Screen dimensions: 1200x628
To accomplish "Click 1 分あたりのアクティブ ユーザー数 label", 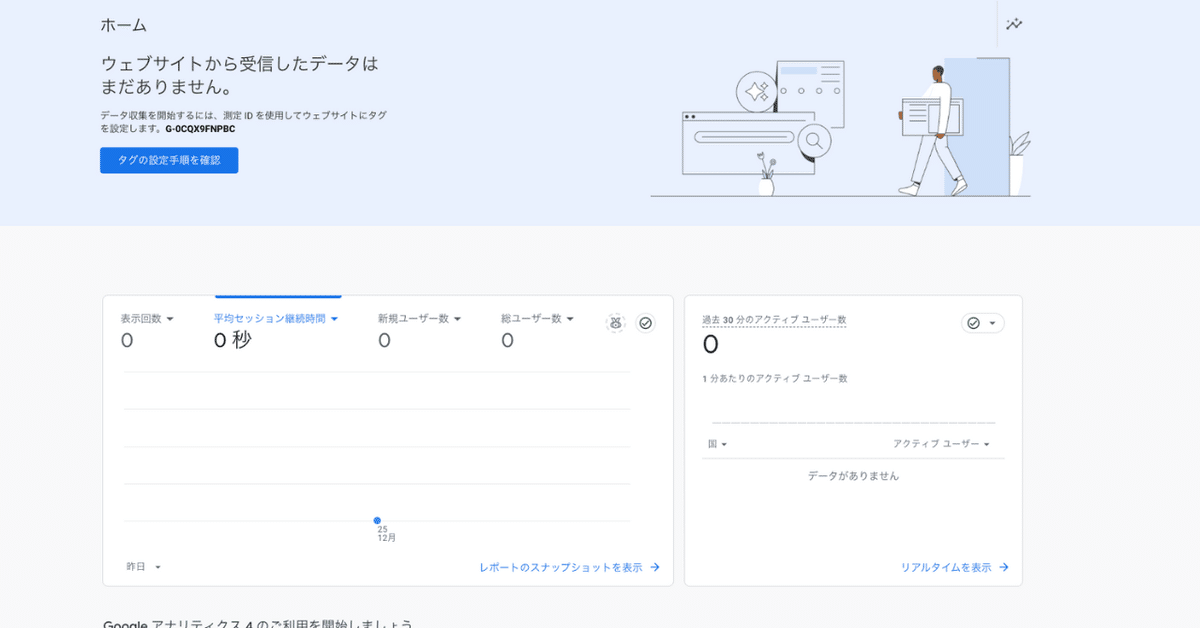I will point(775,379).
